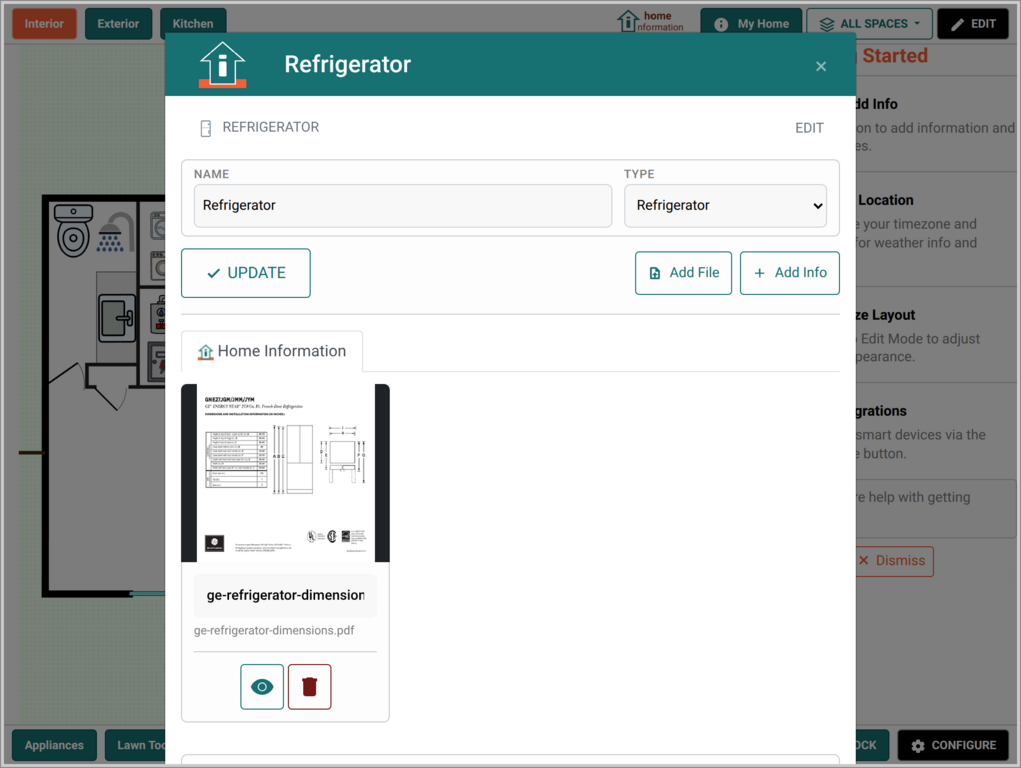Click the Add File button

click(683, 273)
